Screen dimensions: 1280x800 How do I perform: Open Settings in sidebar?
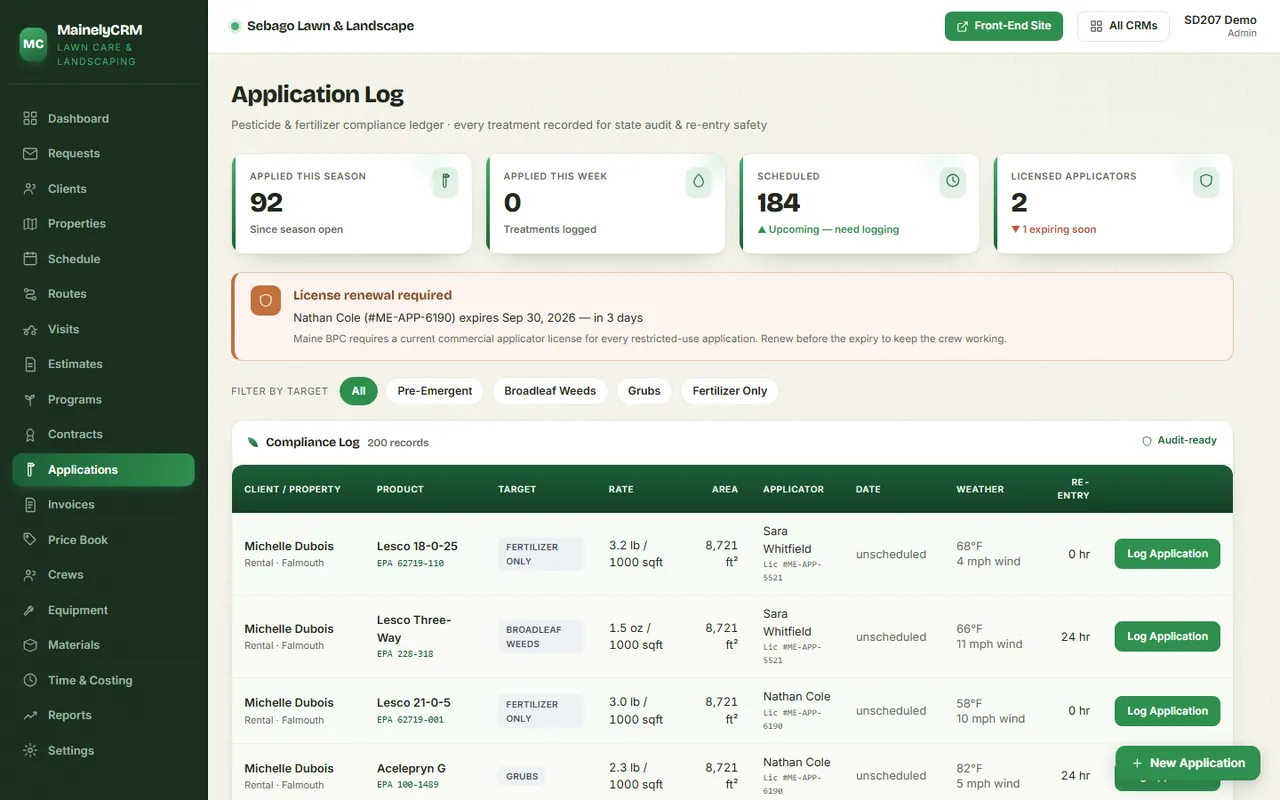[104, 750]
